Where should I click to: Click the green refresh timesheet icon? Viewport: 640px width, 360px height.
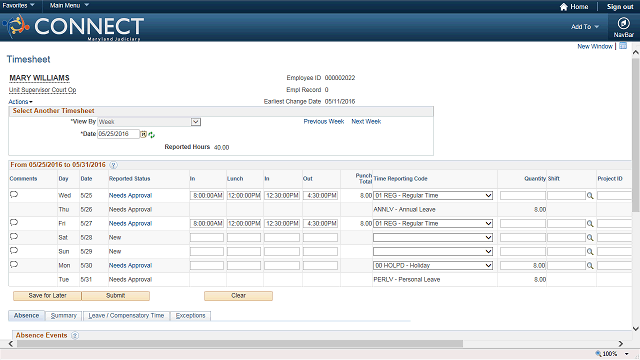point(151,135)
